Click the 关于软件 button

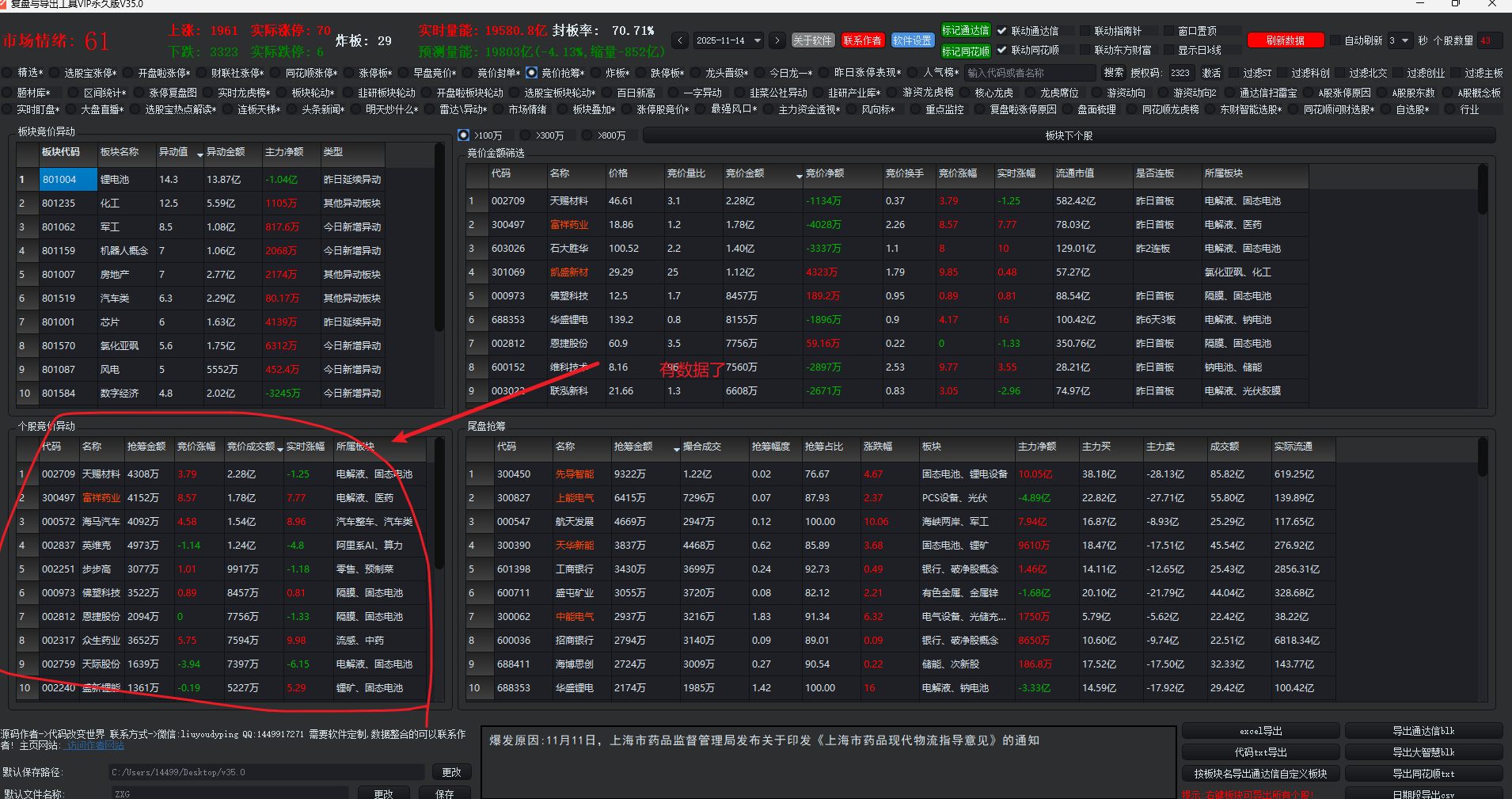(813, 40)
